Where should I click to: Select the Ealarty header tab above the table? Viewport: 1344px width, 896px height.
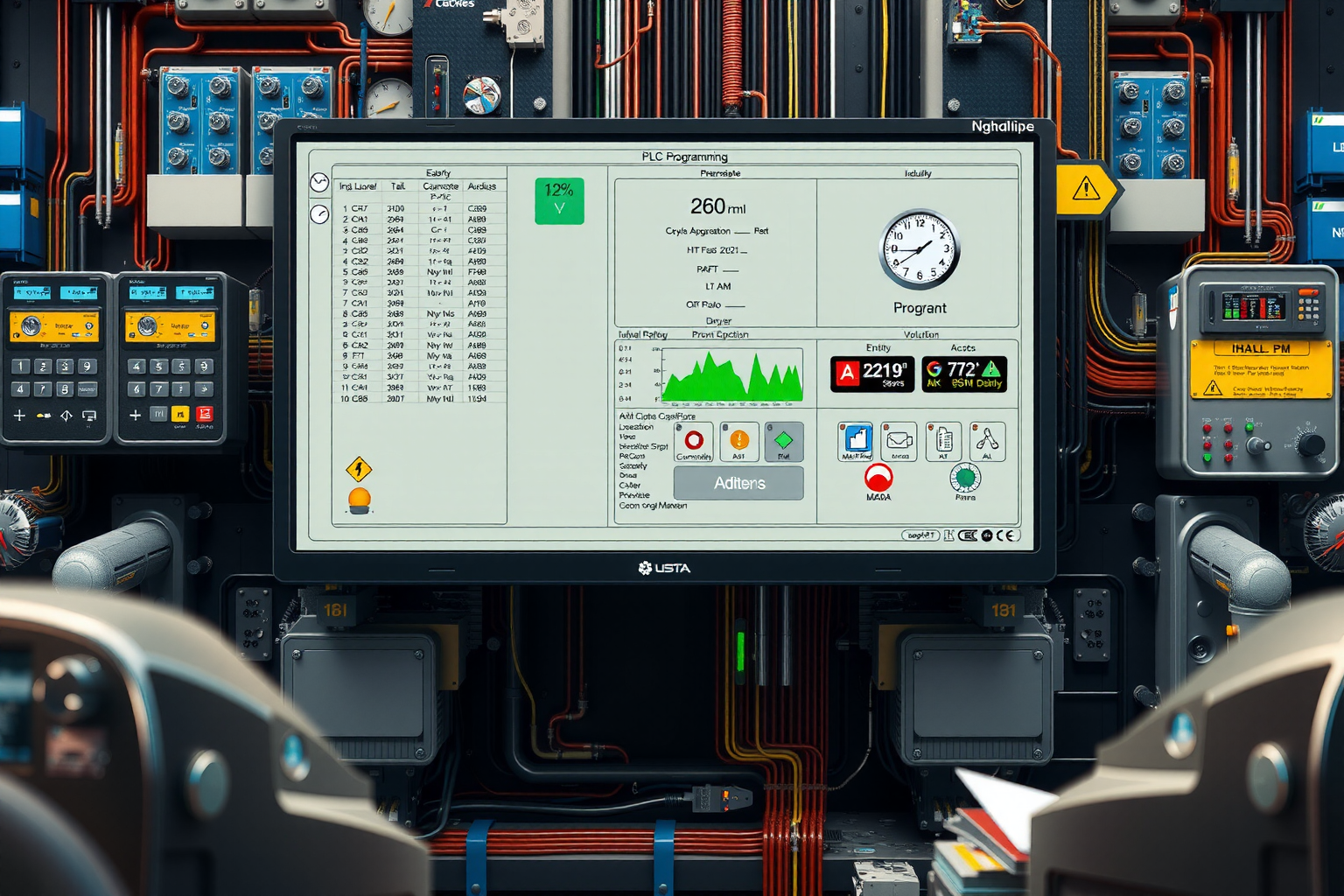click(438, 173)
